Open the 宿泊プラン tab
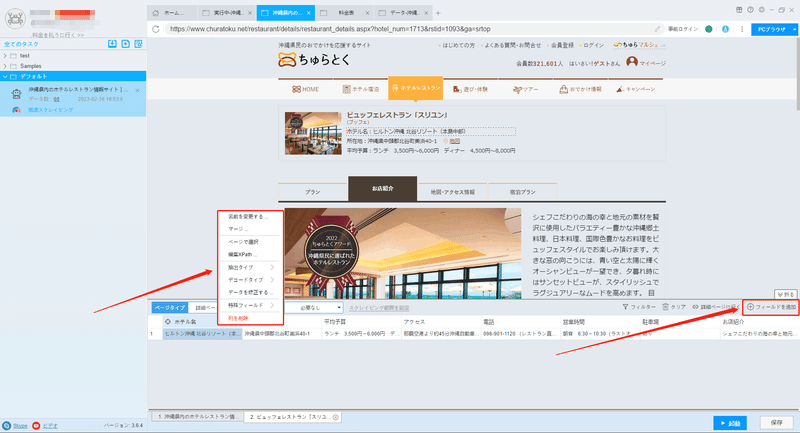The width and height of the screenshot is (800, 433). [x=522, y=192]
